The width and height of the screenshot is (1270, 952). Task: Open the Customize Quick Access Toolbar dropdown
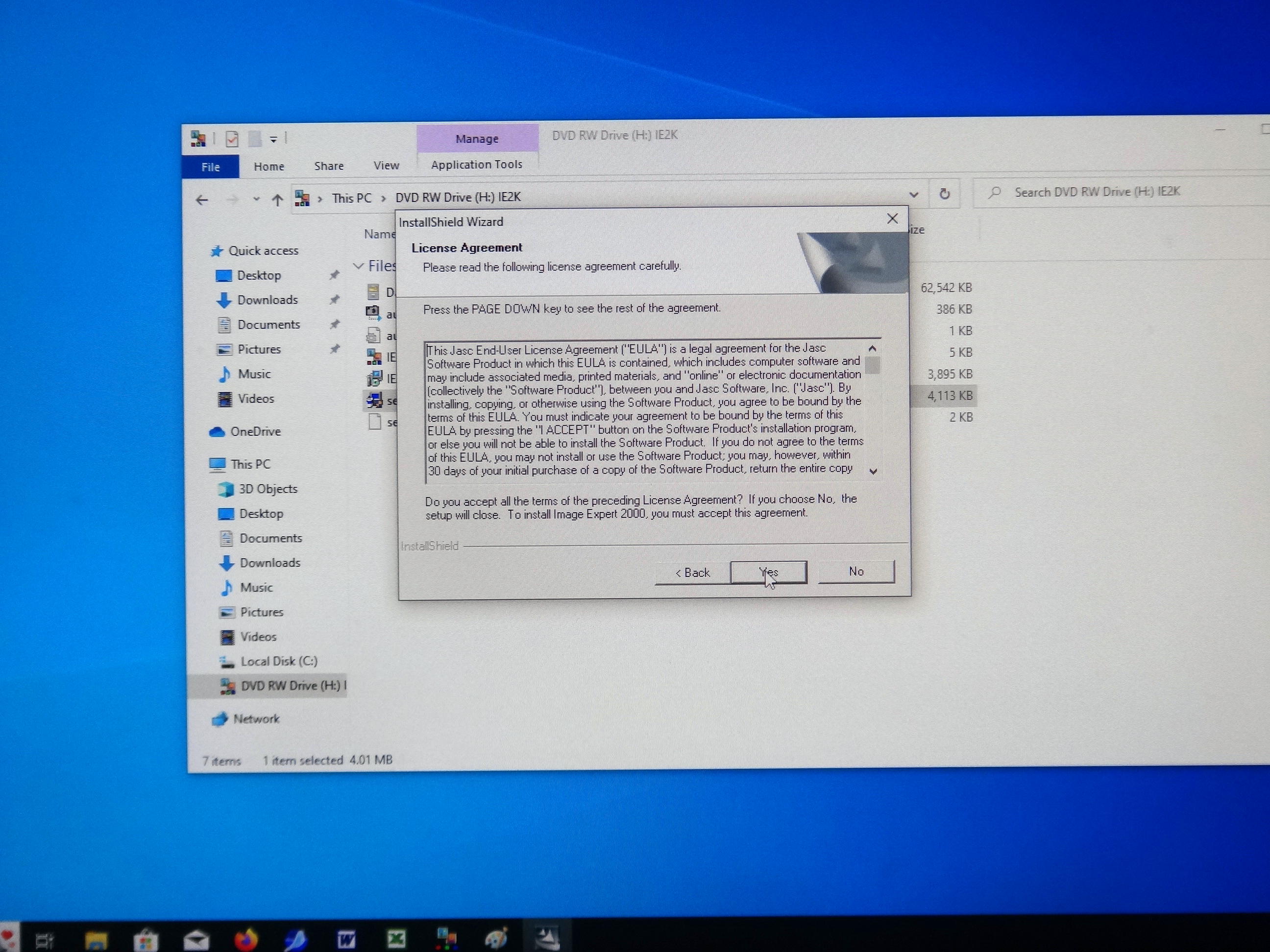pyautogui.click(x=273, y=140)
